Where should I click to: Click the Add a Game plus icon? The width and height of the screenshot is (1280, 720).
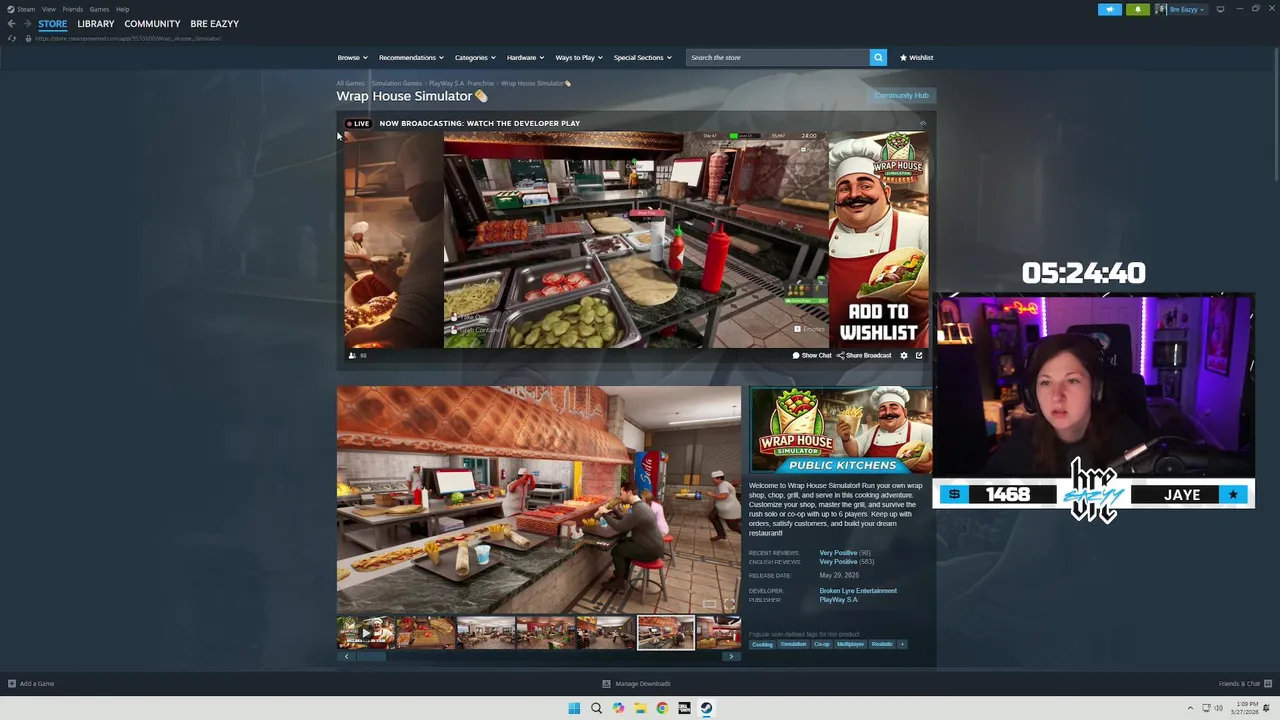point(12,684)
